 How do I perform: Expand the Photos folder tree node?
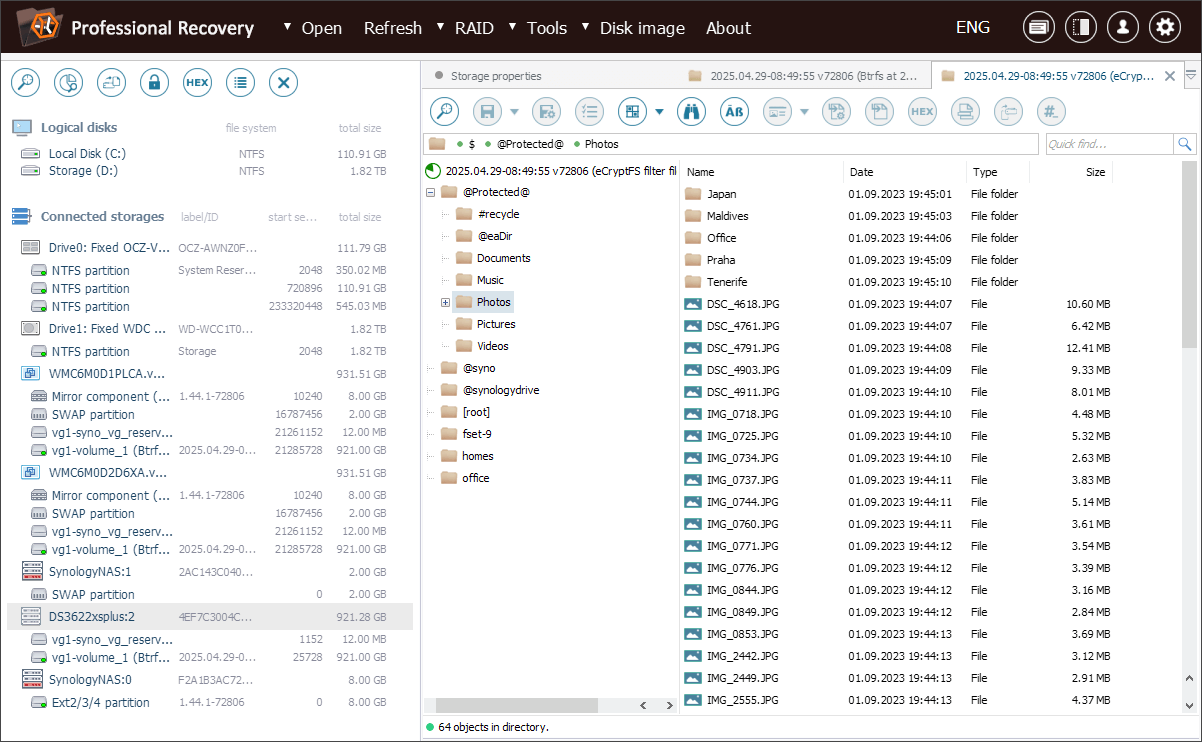[445, 302]
